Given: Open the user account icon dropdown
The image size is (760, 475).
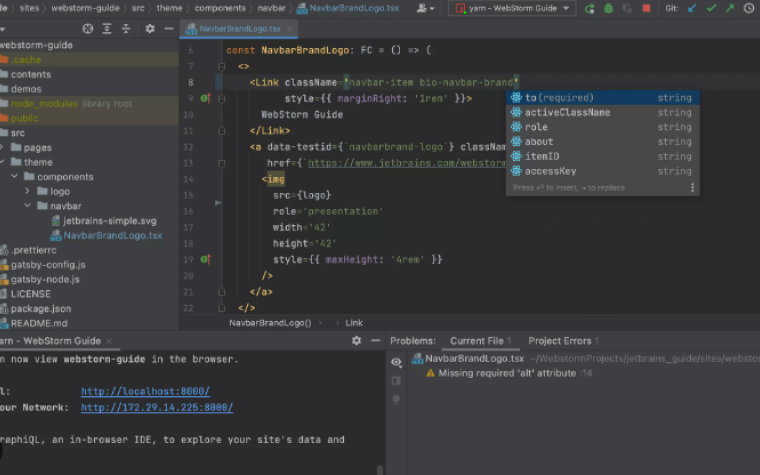Looking at the screenshot, I should point(426,8).
